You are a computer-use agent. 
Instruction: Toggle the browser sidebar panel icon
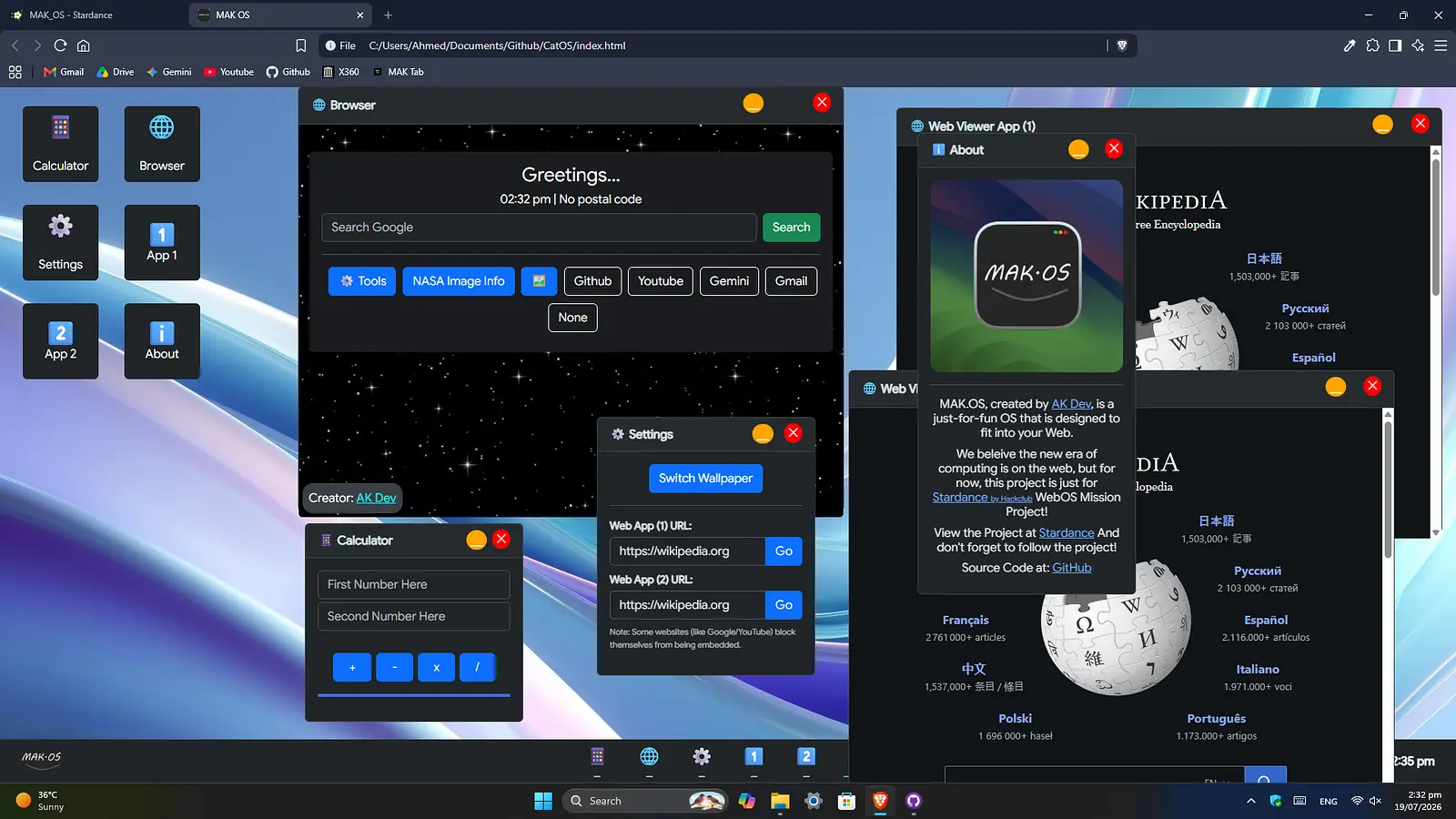[x=1395, y=45]
